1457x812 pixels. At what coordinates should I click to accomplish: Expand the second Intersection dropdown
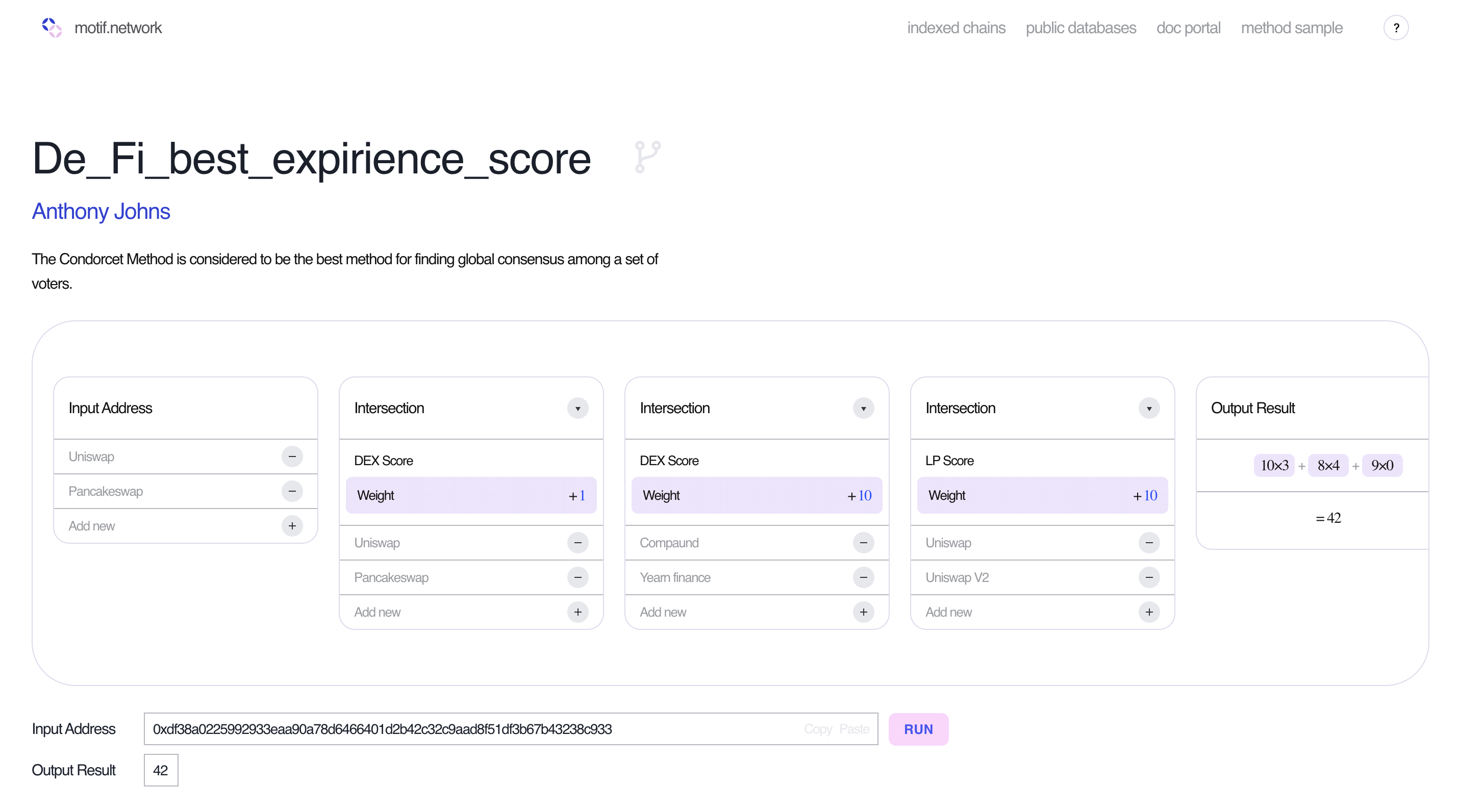tap(863, 408)
